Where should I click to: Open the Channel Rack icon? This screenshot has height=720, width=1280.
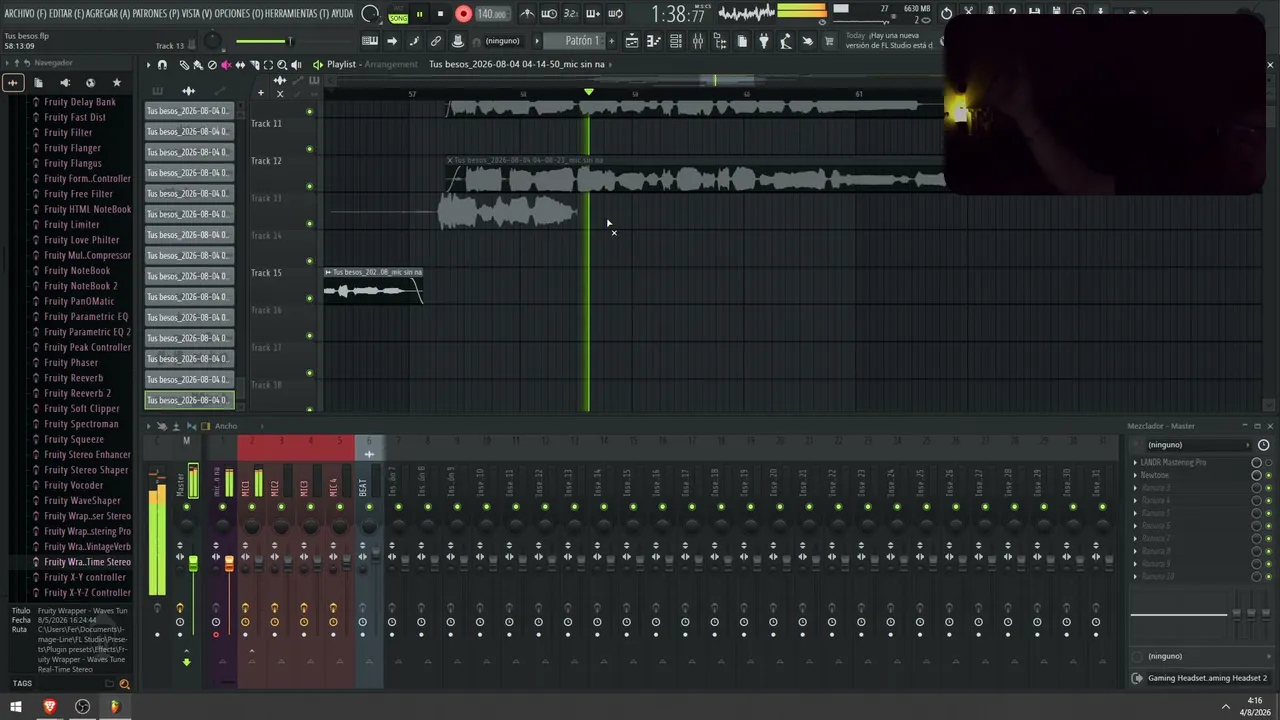[x=676, y=41]
